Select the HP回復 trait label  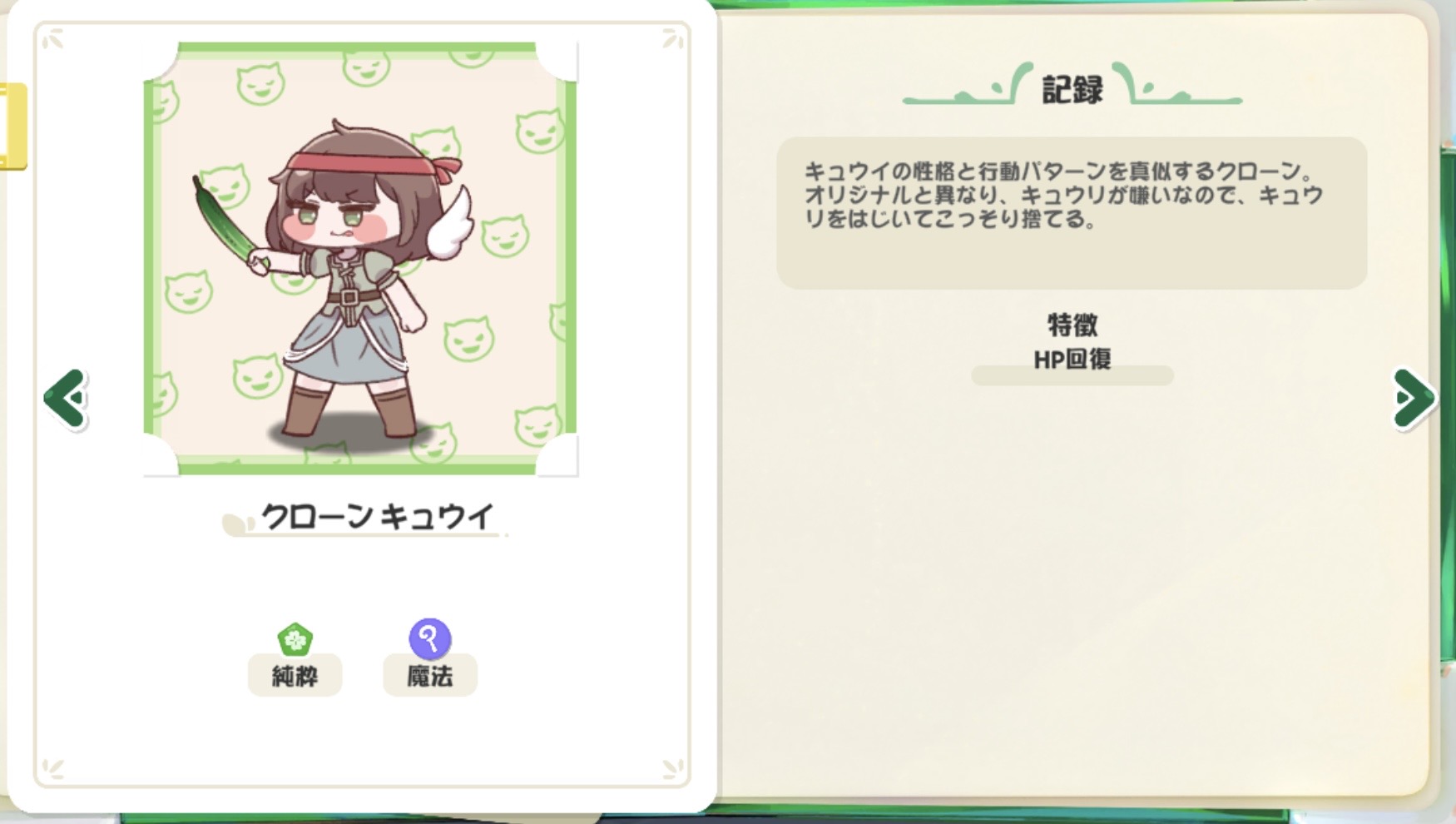click(1072, 359)
